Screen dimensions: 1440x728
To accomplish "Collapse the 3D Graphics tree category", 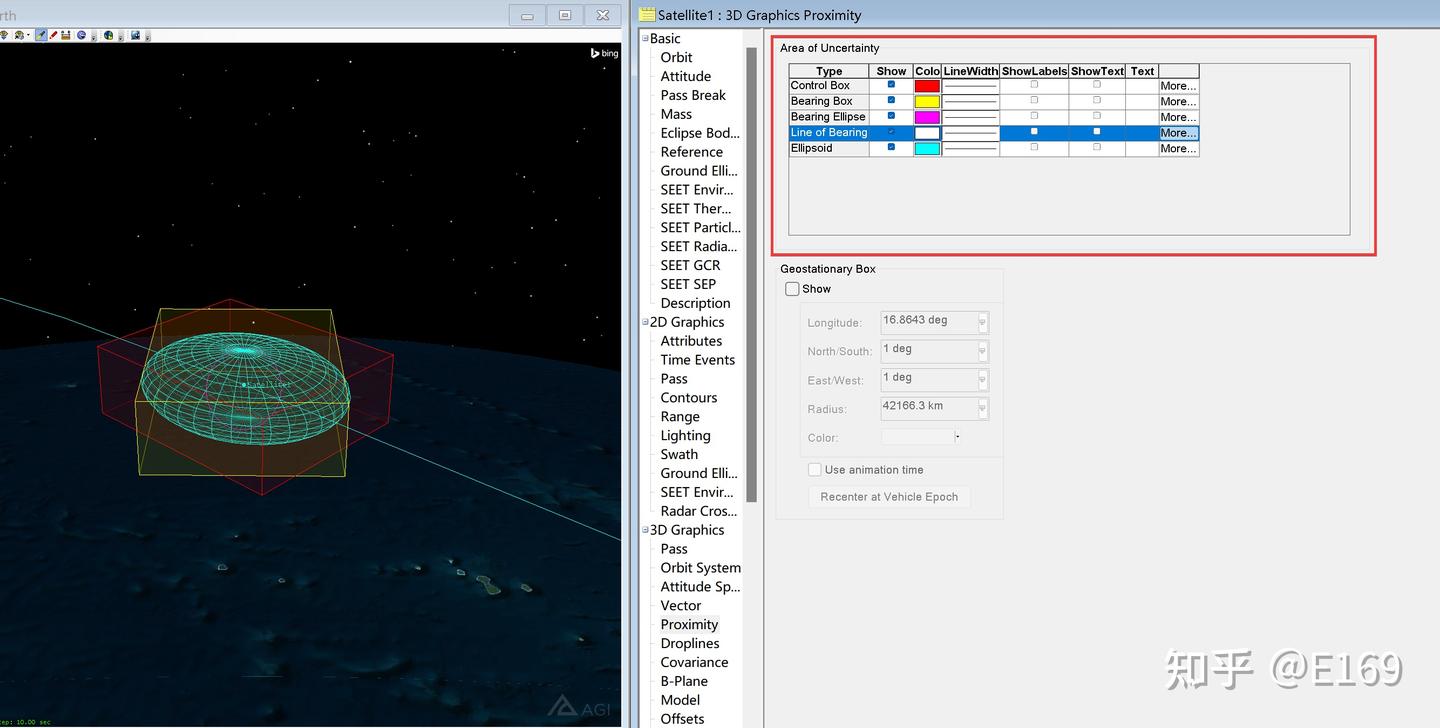I will point(646,530).
